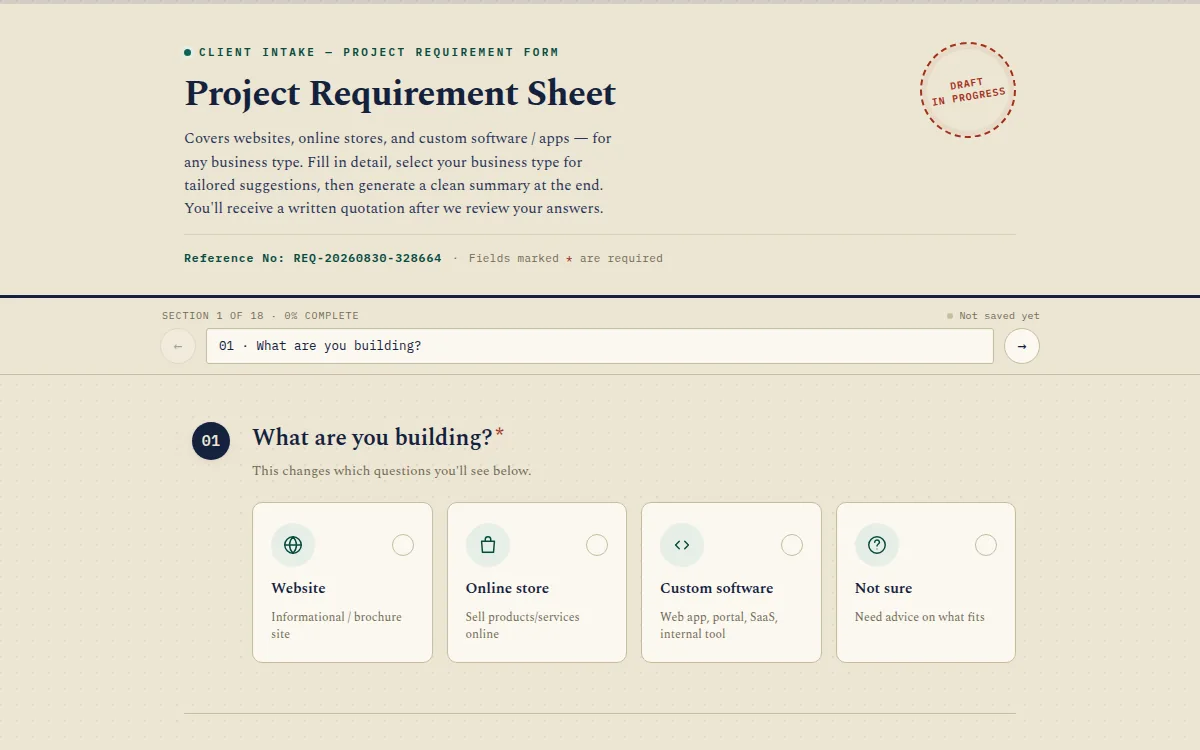Click 'Sell products/services online' description
The width and height of the screenshot is (1200, 750).
click(x=523, y=625)
